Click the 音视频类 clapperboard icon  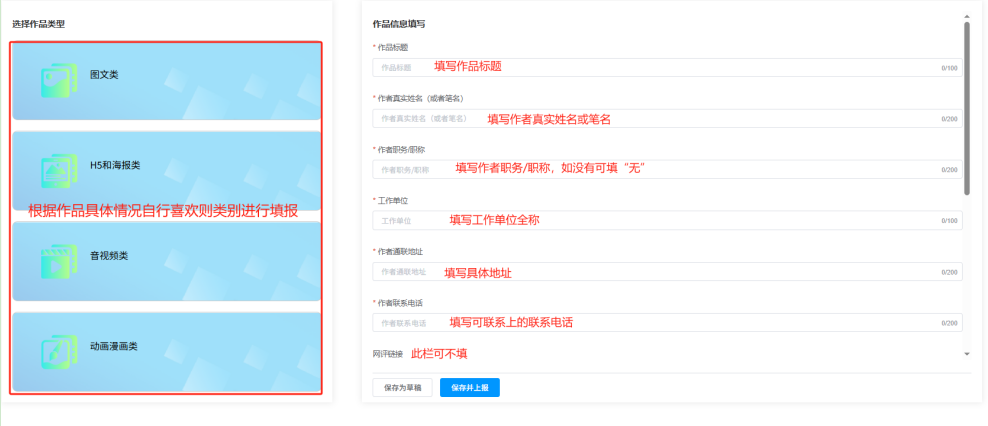click(59, 259)
